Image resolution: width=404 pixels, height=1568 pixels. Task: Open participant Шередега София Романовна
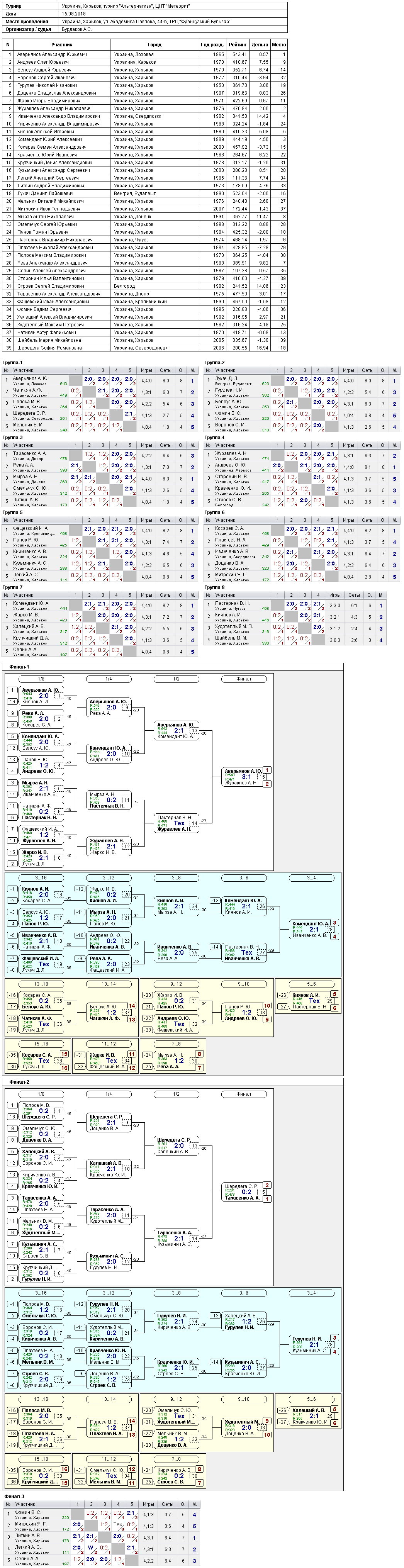point(49,348)
